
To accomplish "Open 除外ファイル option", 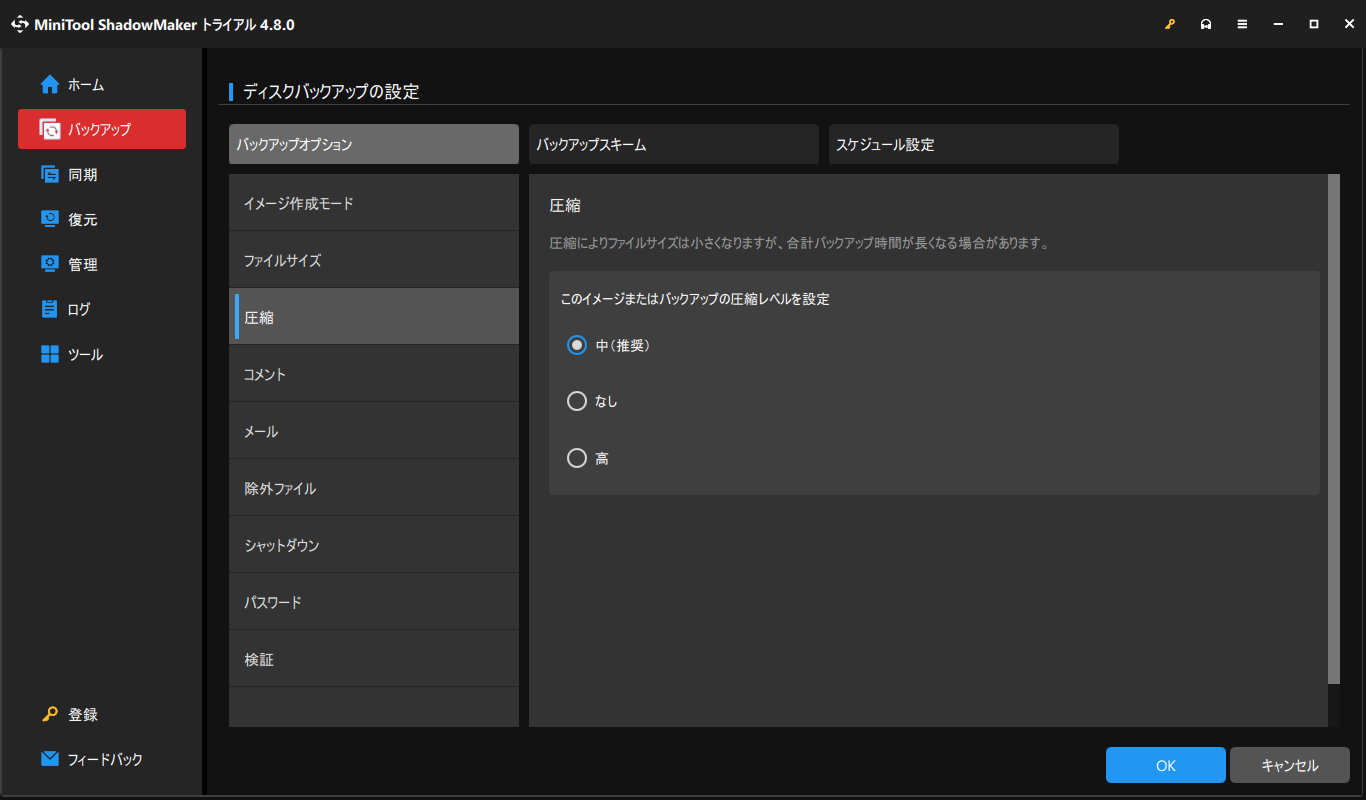I will coord(374,488).
